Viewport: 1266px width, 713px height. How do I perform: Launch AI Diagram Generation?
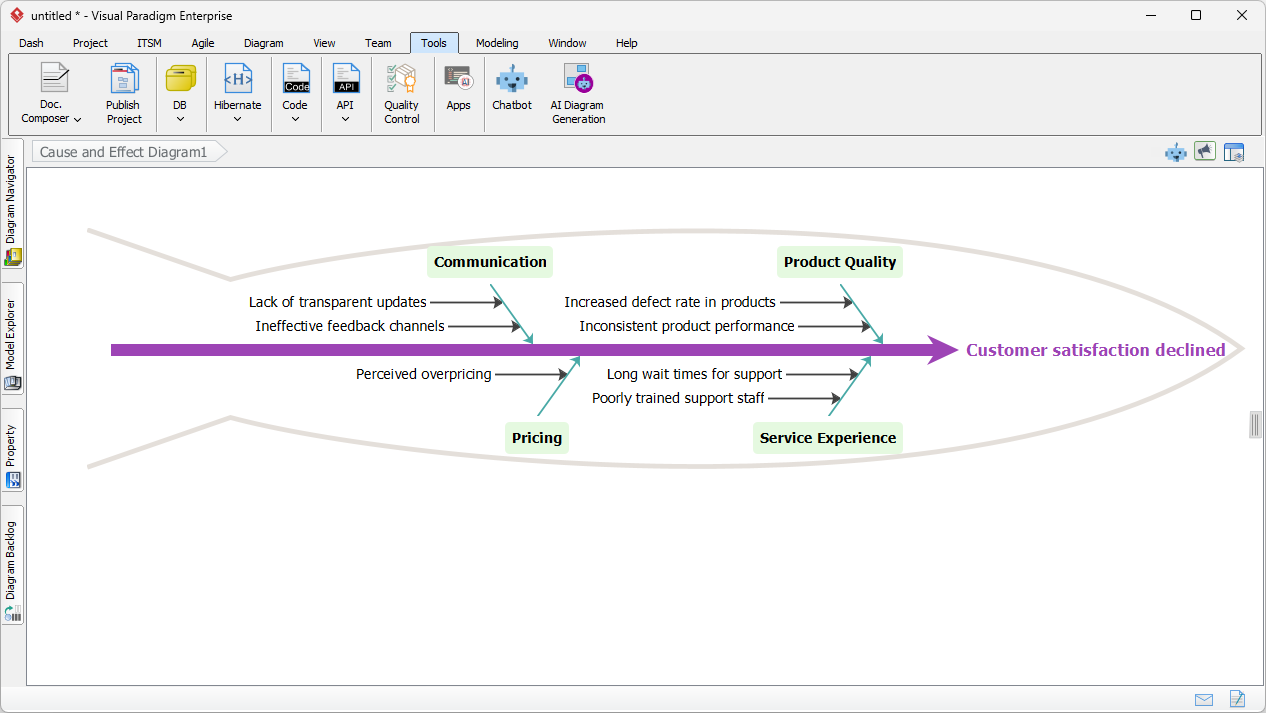pos(577,90)
